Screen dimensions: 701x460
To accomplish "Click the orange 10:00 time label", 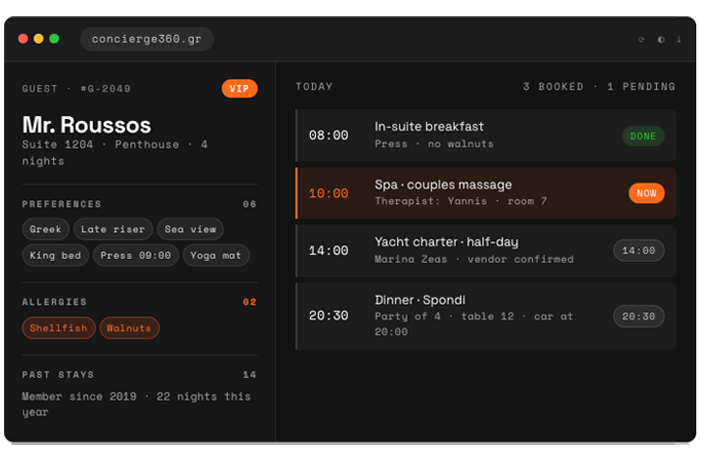I will pyautogui.click(x=329, y=194).
